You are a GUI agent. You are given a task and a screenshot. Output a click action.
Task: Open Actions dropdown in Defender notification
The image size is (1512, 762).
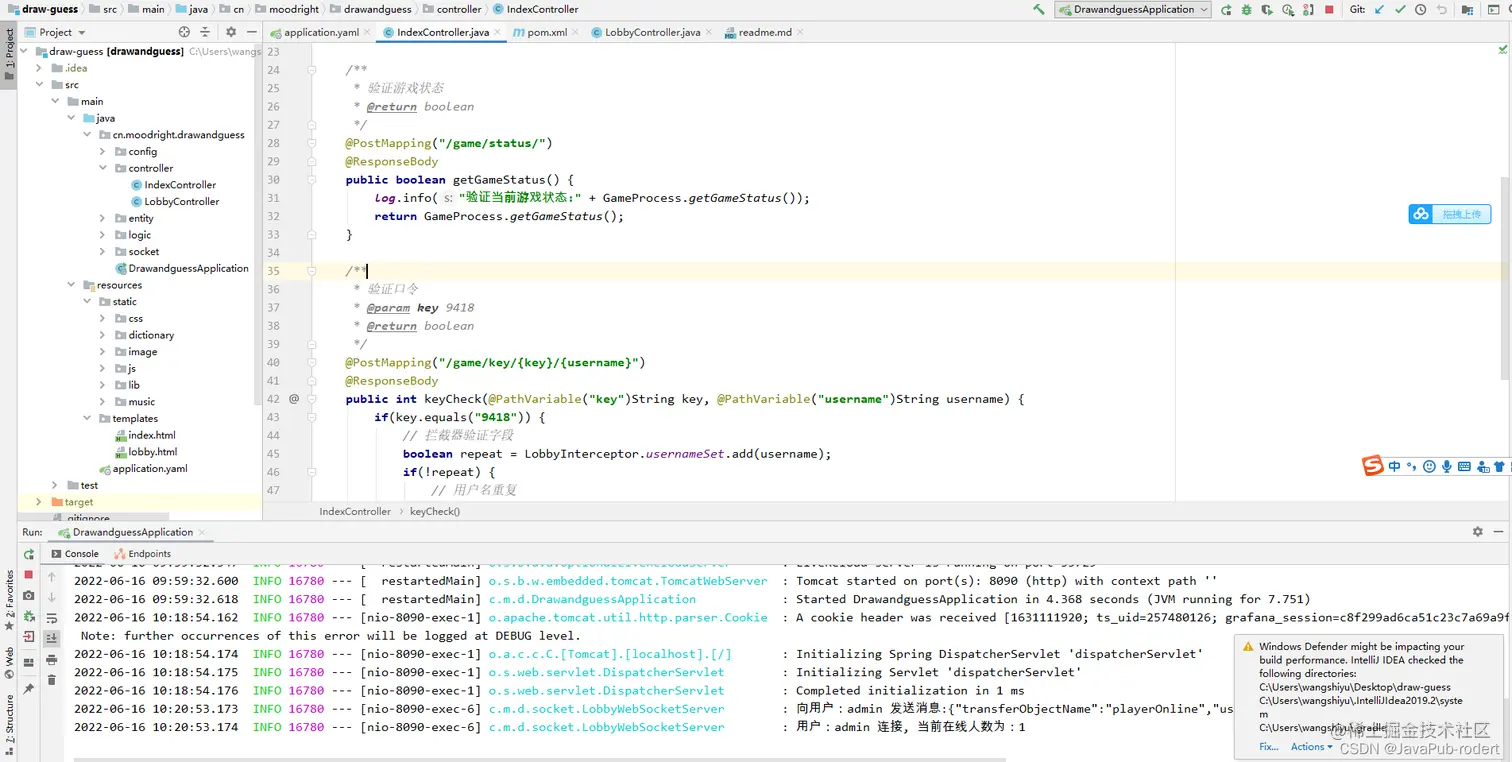pos(1311,747)
